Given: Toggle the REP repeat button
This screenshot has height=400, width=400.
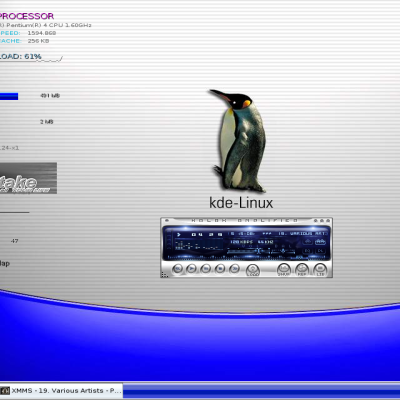Looking at the screenshot, I should click(x=302, y=270).
